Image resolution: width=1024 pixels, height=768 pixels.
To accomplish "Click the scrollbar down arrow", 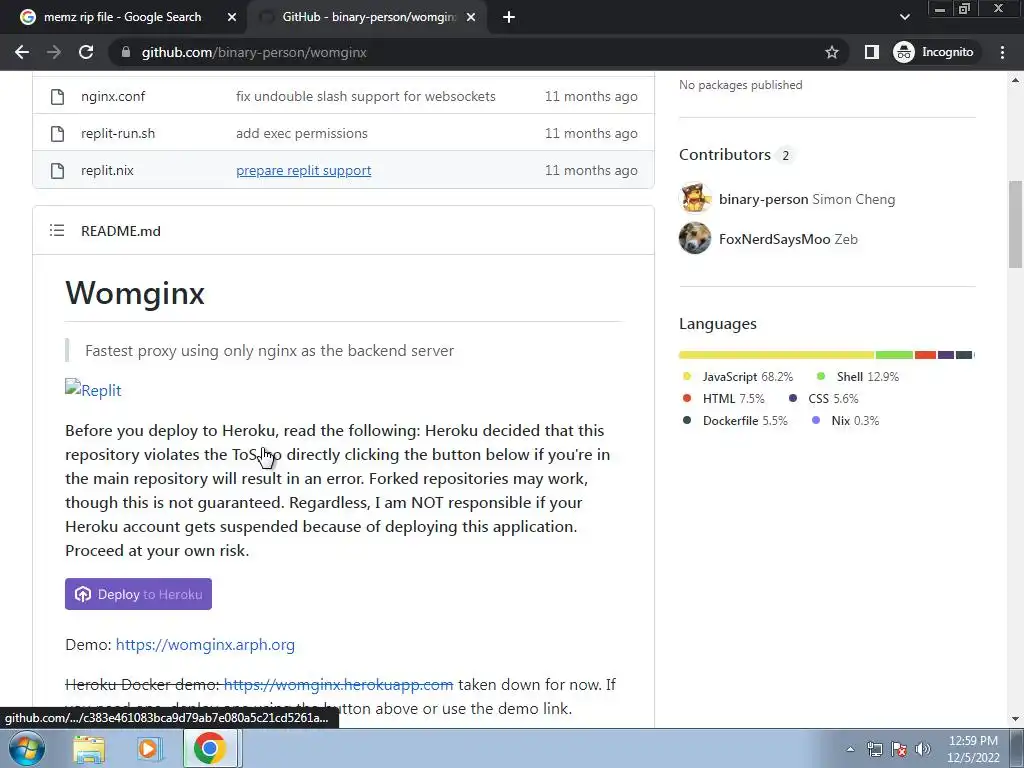I will 1016,719.
